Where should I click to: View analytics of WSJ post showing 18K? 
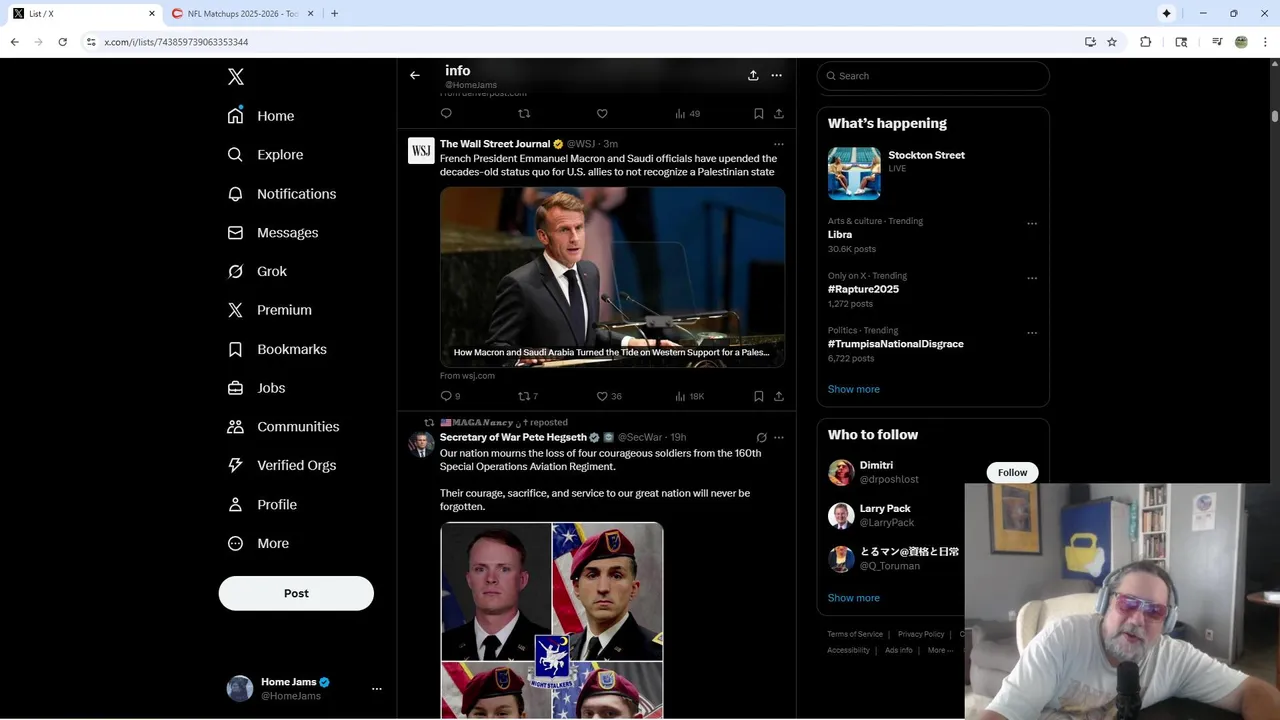pyautogui.click(x=689, y=396)
